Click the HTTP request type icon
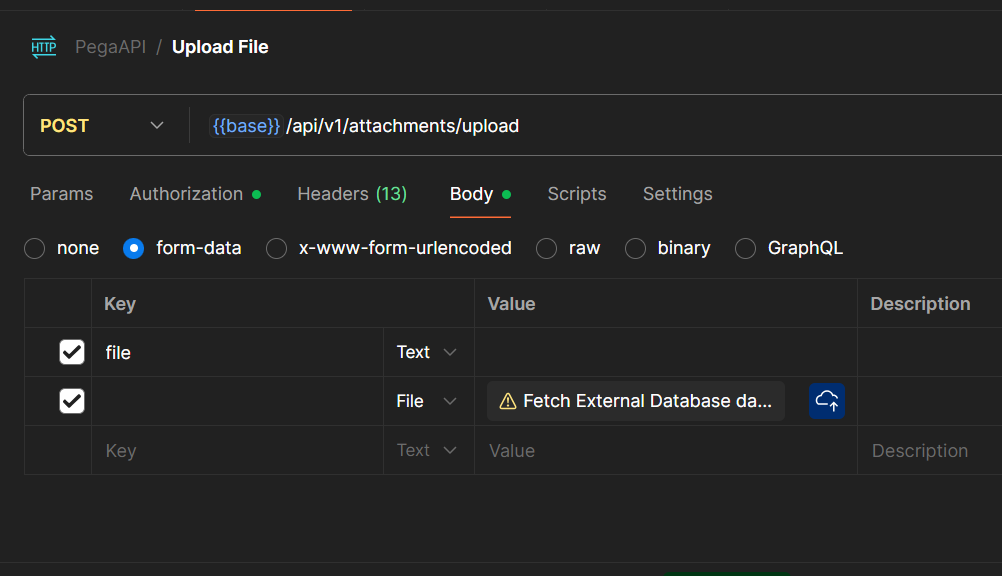 (x=44, y=47)
